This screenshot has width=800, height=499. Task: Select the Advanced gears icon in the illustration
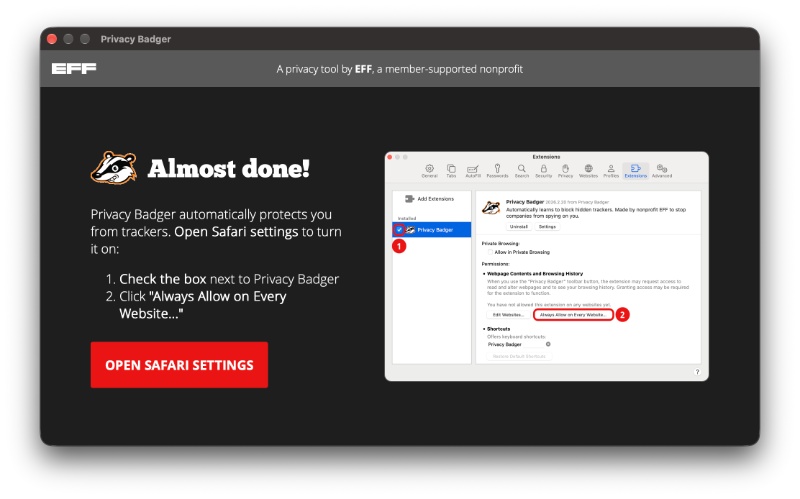tap(662, 170)
